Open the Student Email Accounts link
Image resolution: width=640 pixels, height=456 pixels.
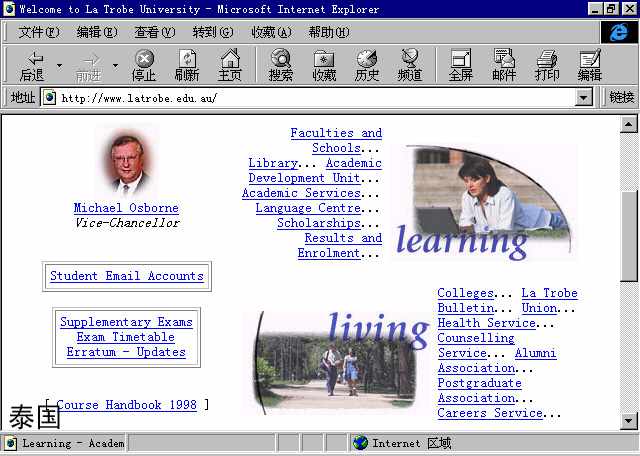coord(127,276)
